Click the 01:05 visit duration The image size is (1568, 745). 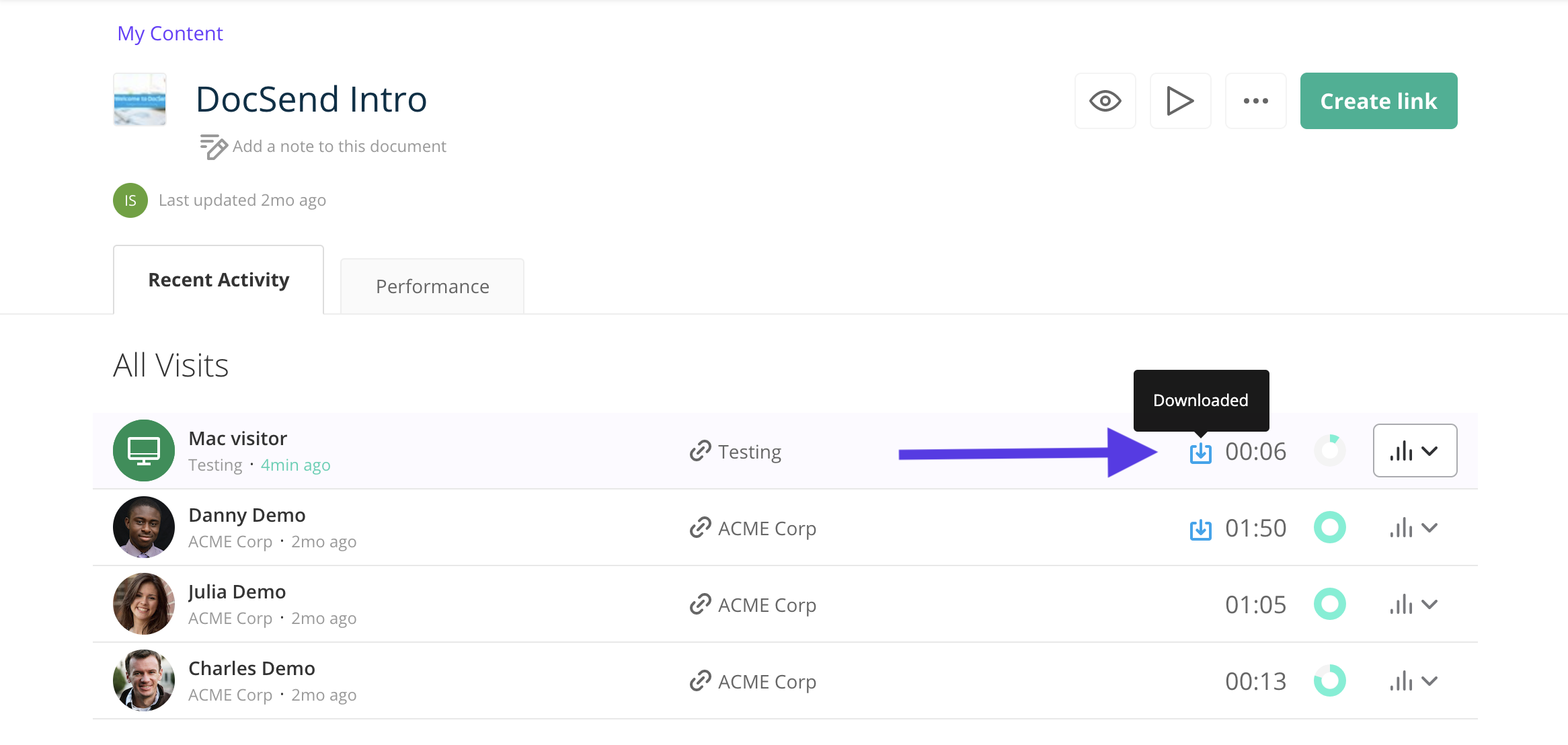(x=1255, y=605)
